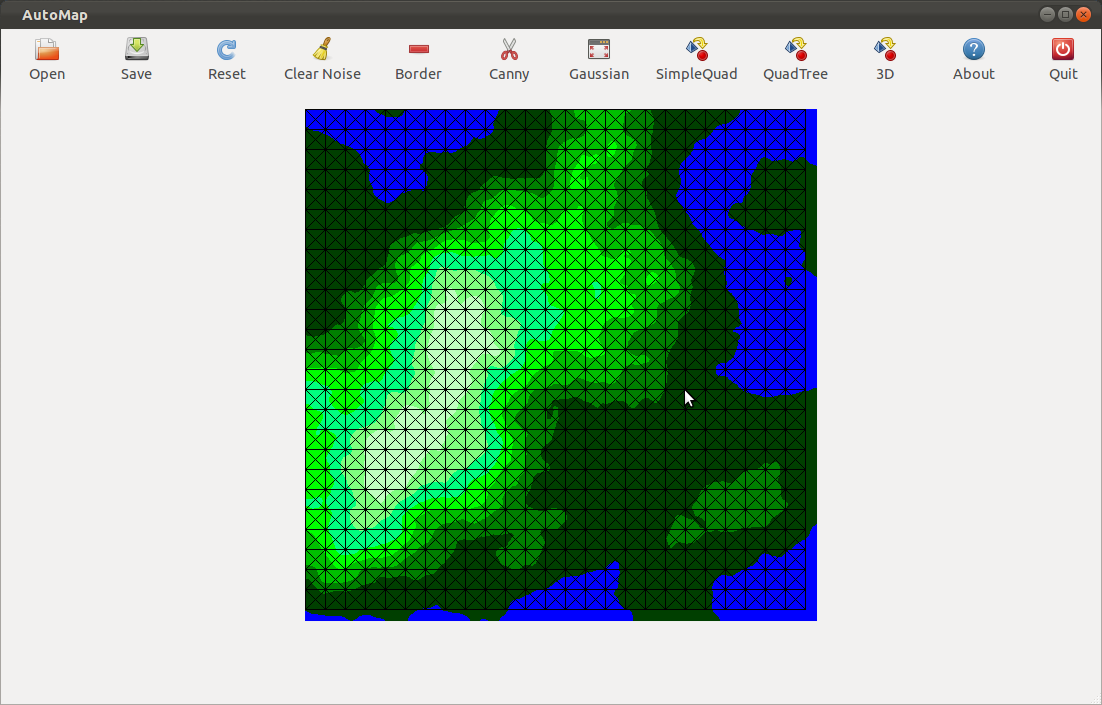Close the AutoMap window
Viewport: 1102px width, 705px height.
click(x=1083, y=14)
